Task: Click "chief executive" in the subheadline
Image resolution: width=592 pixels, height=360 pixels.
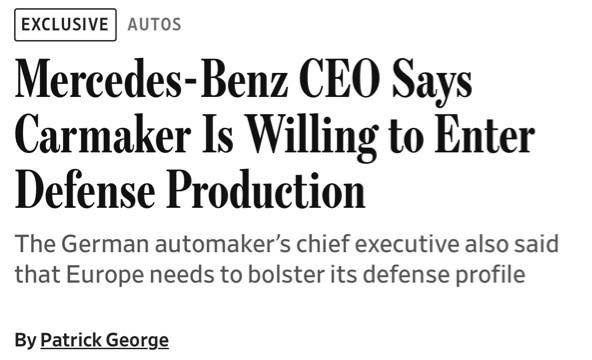Action: (x=378, y=244)
